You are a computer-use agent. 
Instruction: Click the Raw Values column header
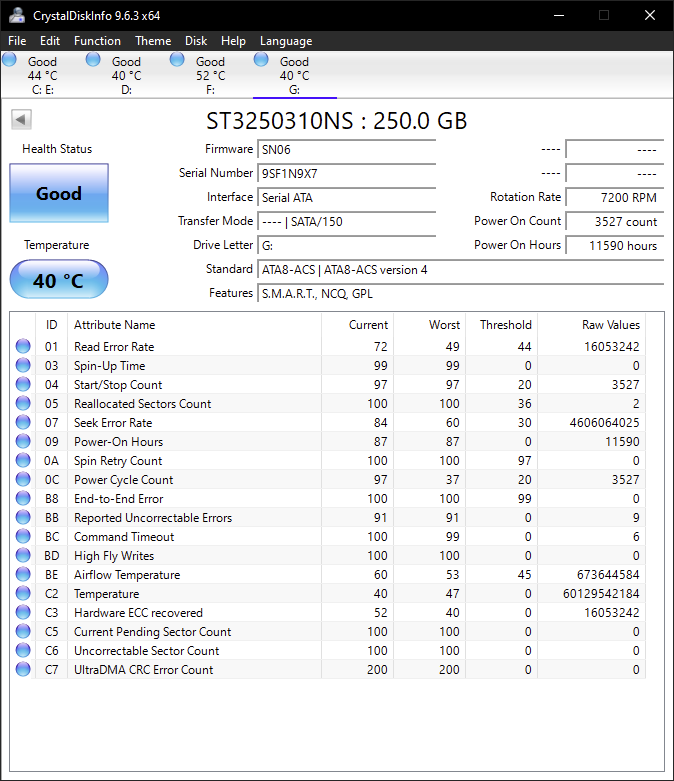tap(591, 325)
